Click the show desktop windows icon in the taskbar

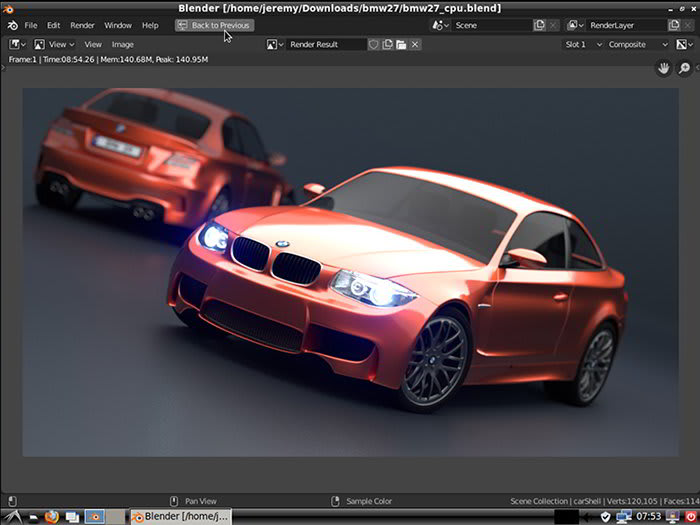point(72,517)
